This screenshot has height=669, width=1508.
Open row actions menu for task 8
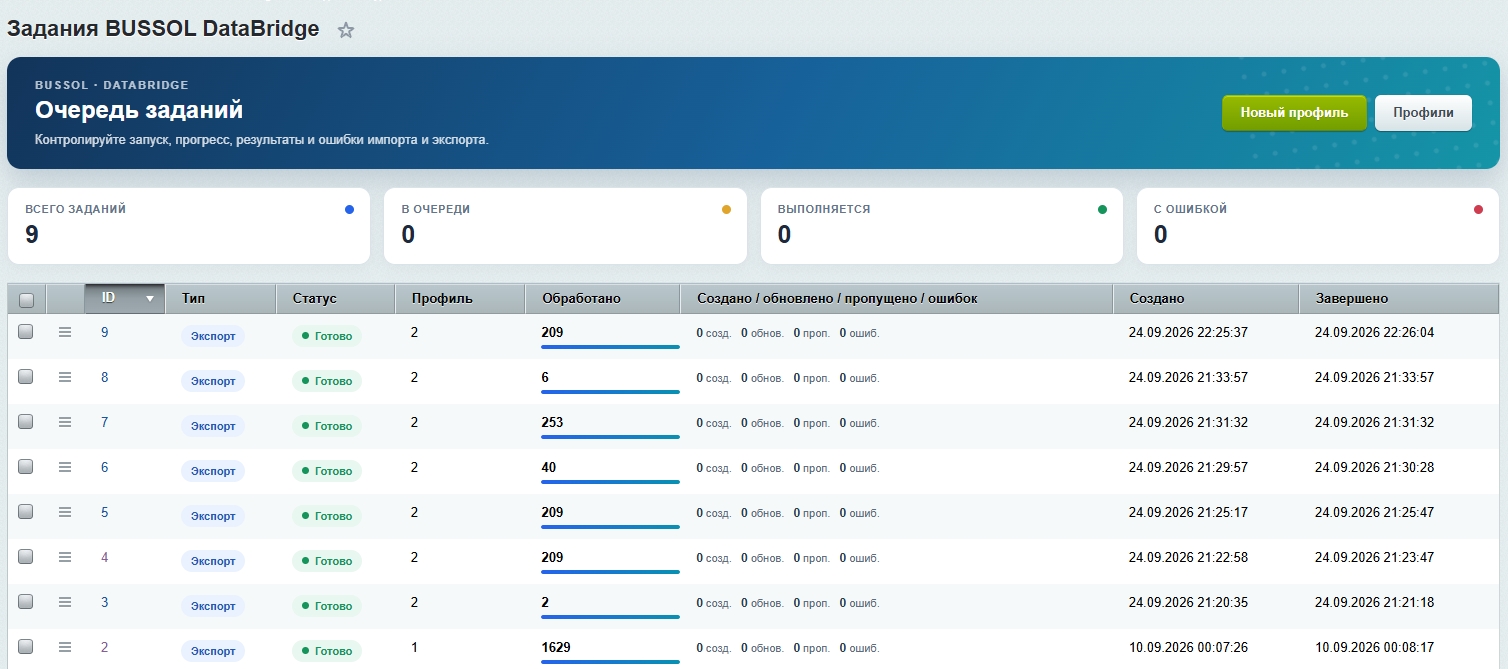[x=65, y=377]
